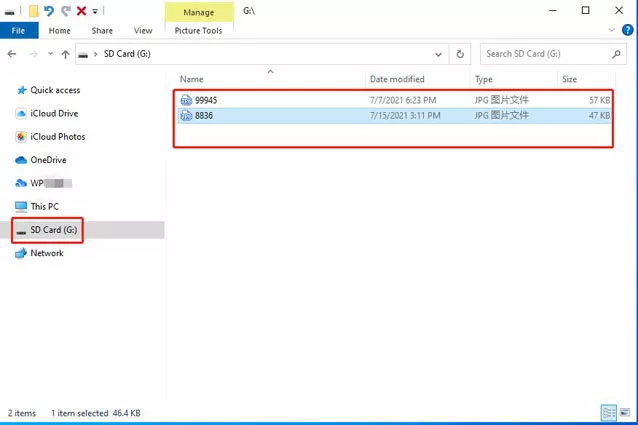Click the red Delete X icon

tap(81, 11)
